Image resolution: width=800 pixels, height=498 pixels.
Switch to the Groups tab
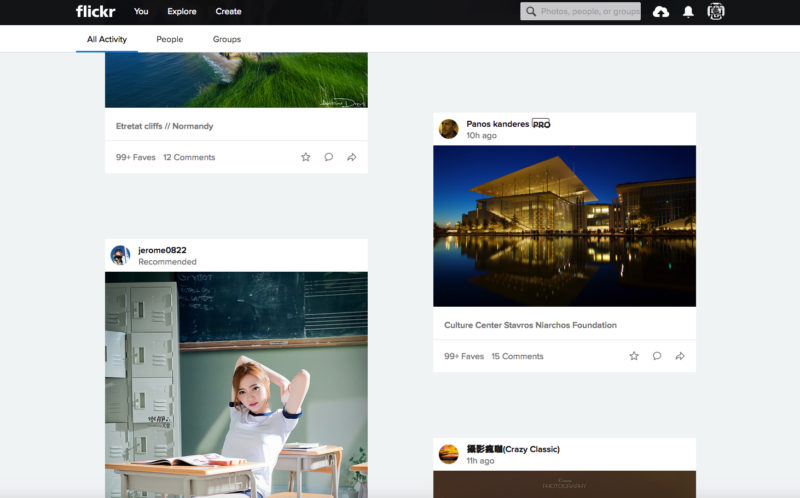(x=227, y=39)
